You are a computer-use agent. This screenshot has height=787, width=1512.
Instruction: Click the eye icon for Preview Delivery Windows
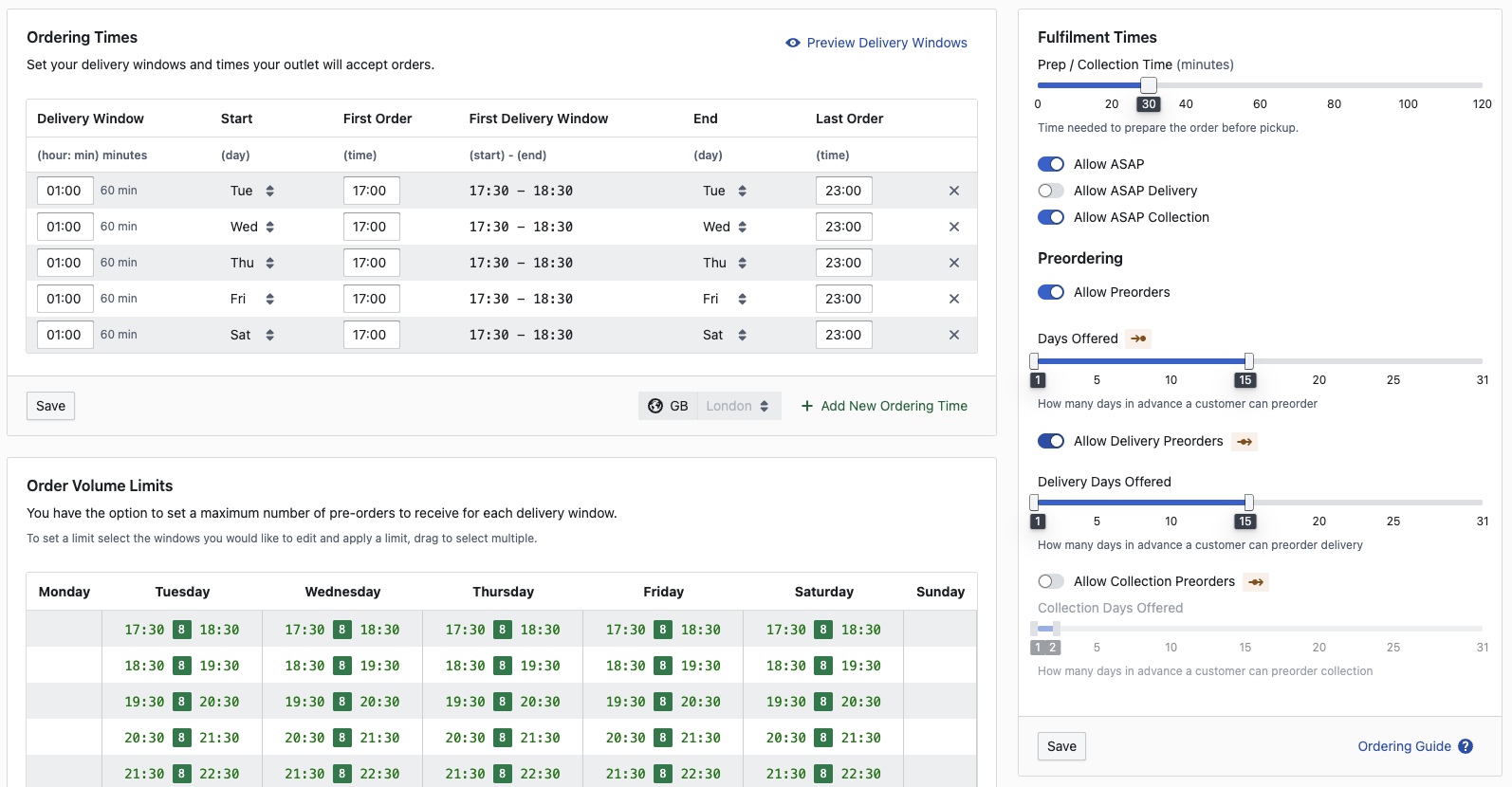click(793, 43)
